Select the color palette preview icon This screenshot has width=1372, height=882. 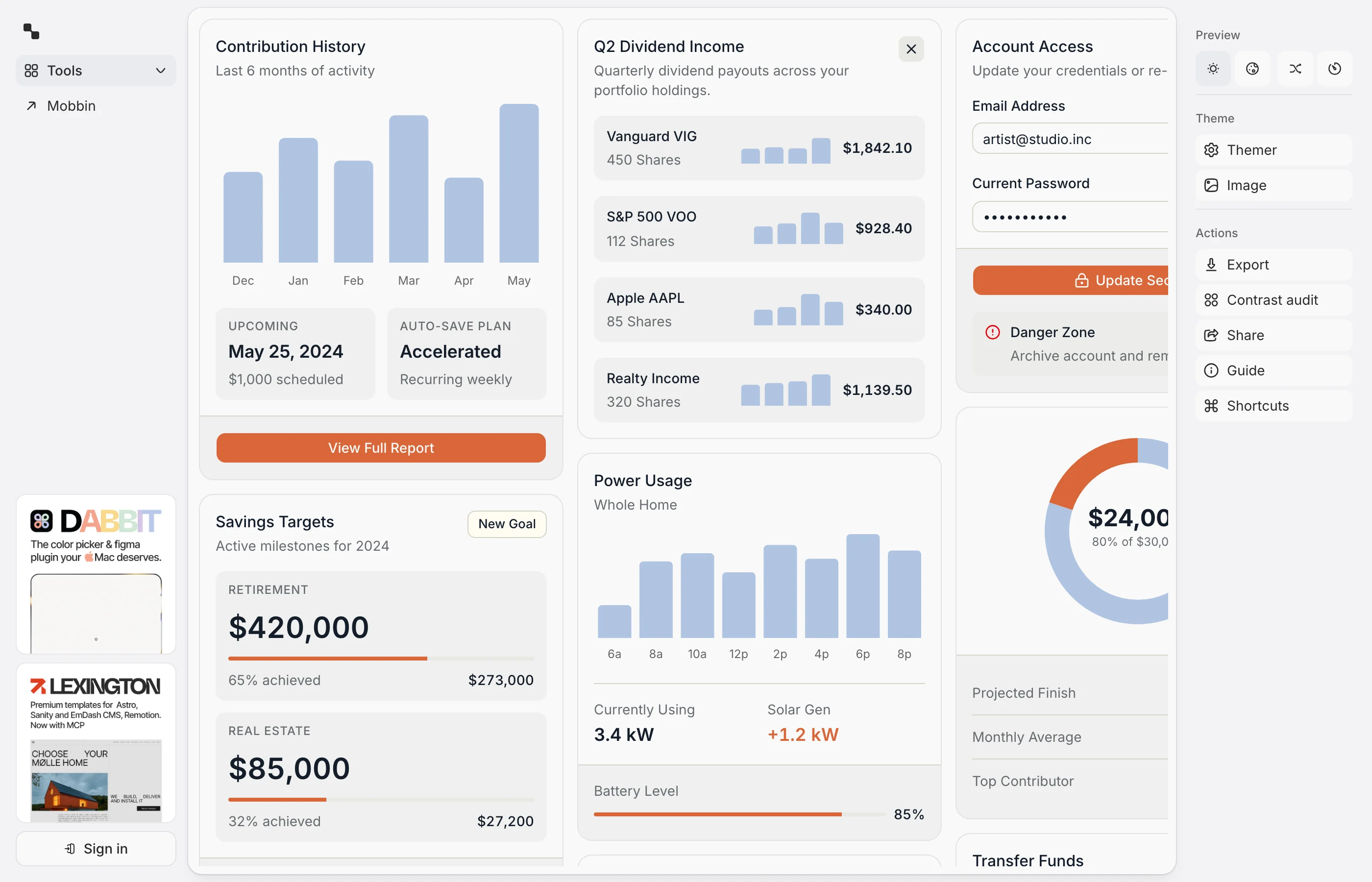point(1252,69)
